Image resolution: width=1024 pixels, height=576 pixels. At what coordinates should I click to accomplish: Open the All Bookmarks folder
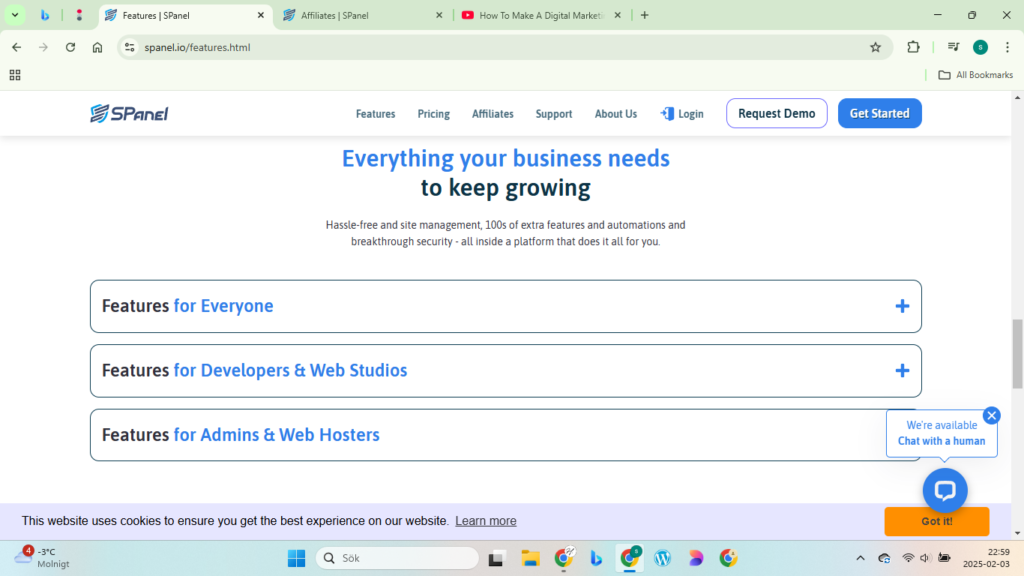pos(976,75)
